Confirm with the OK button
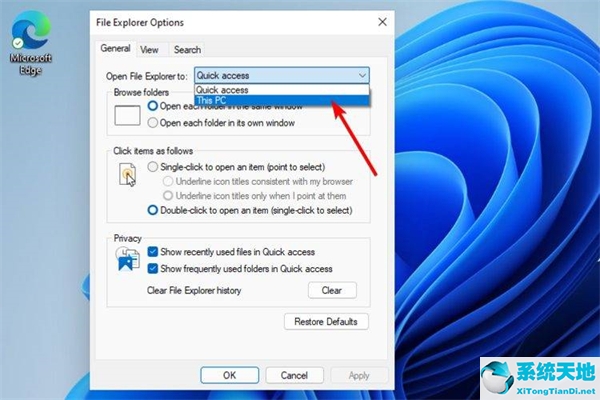600x400 pixels. coord(230,375)
